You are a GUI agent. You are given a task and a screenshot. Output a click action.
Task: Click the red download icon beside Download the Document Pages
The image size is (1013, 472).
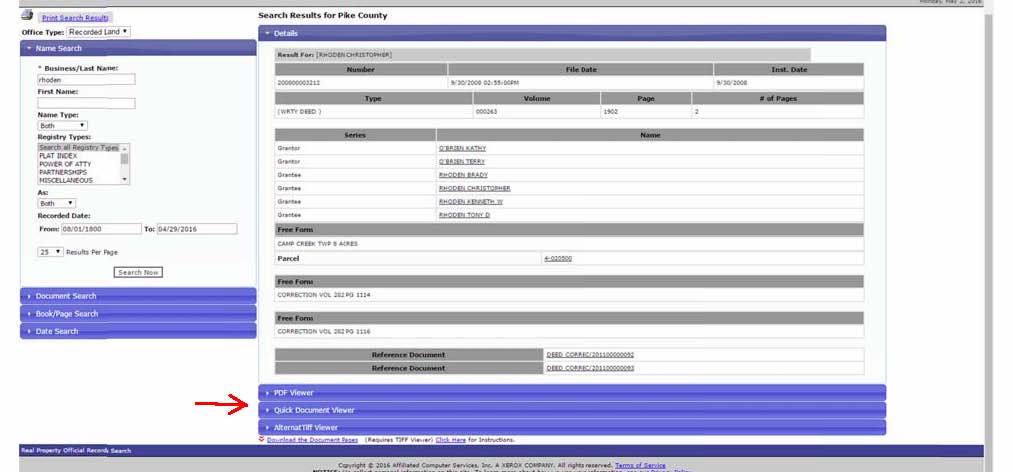click(262, 439)
